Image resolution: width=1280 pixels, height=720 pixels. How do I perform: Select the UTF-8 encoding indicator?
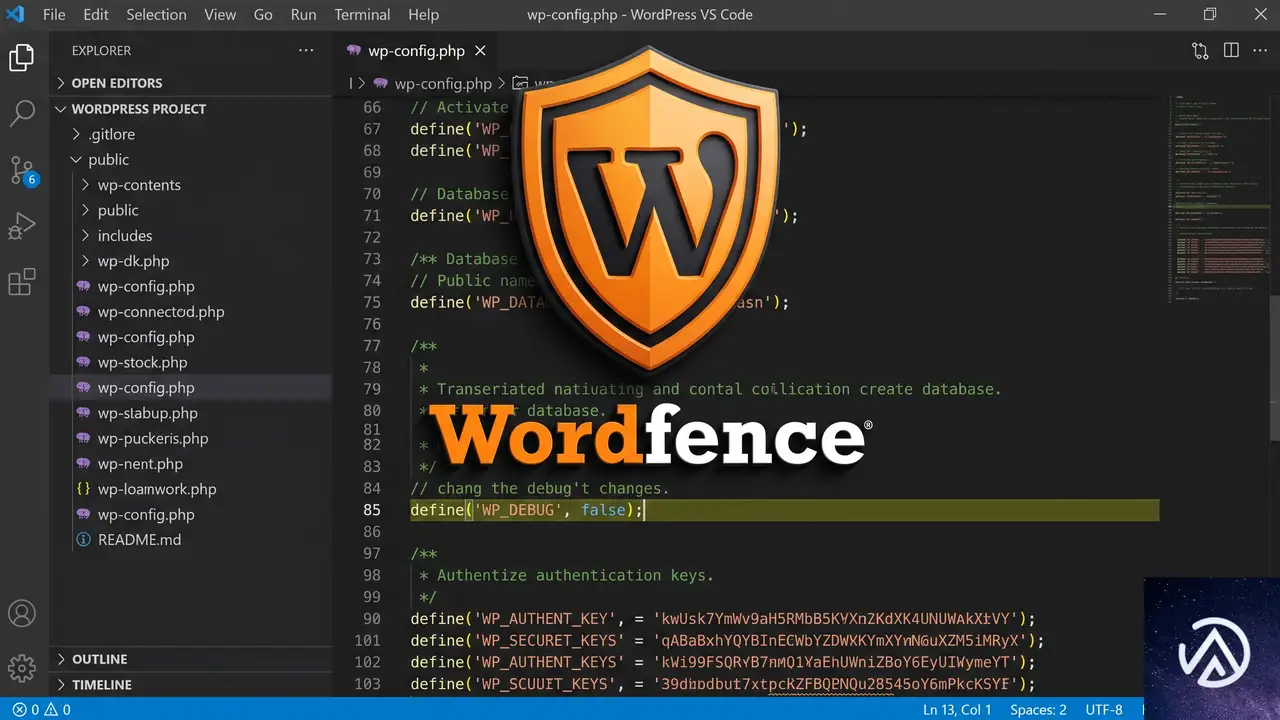(1104, 710)
